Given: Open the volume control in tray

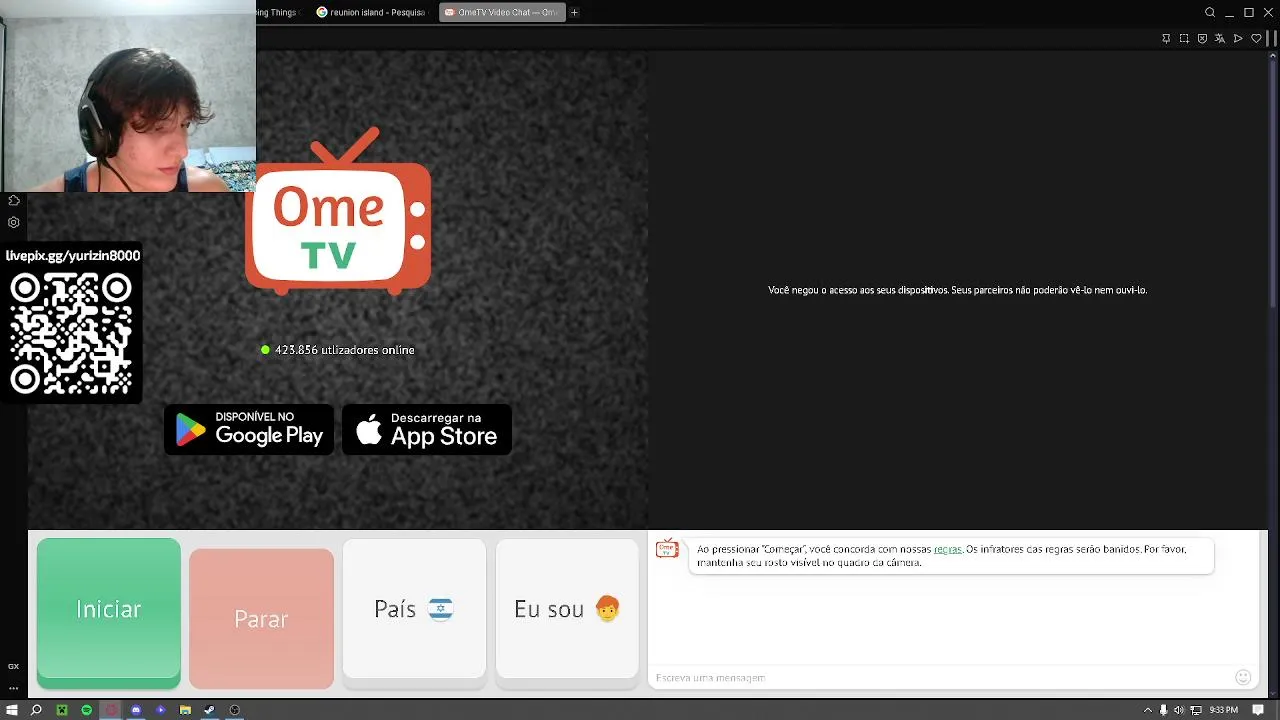Looking at the screenshot, I should [1179, 710].
